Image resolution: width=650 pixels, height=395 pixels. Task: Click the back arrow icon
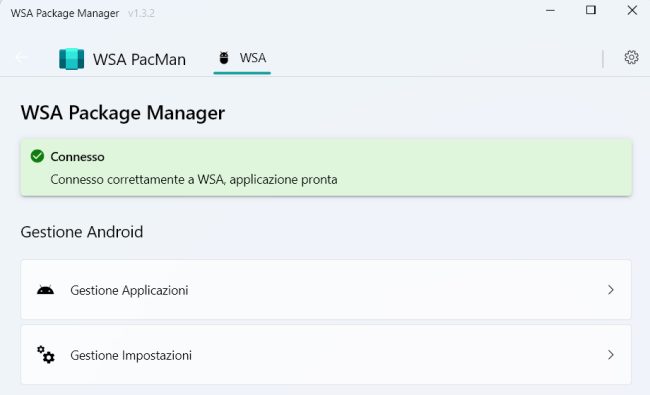pyautogui.click(x=21, y=57)
